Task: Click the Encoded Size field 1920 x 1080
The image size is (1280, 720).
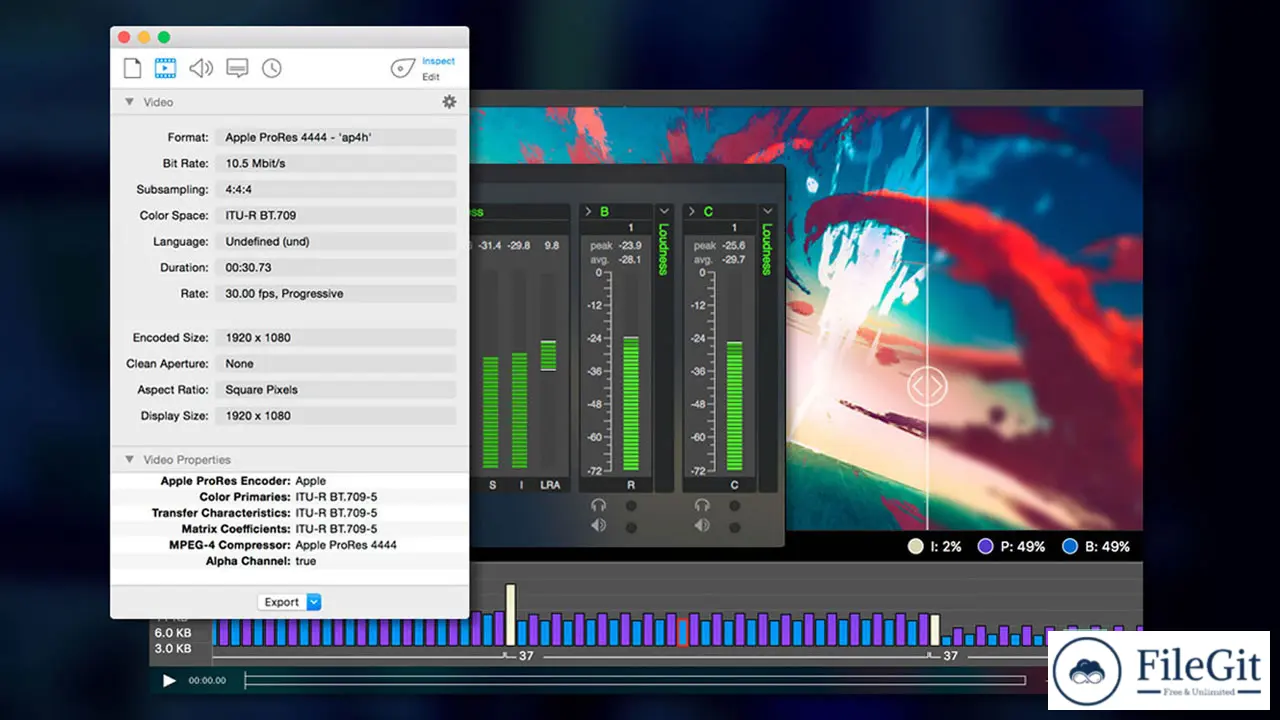Action: coord(337,337)
